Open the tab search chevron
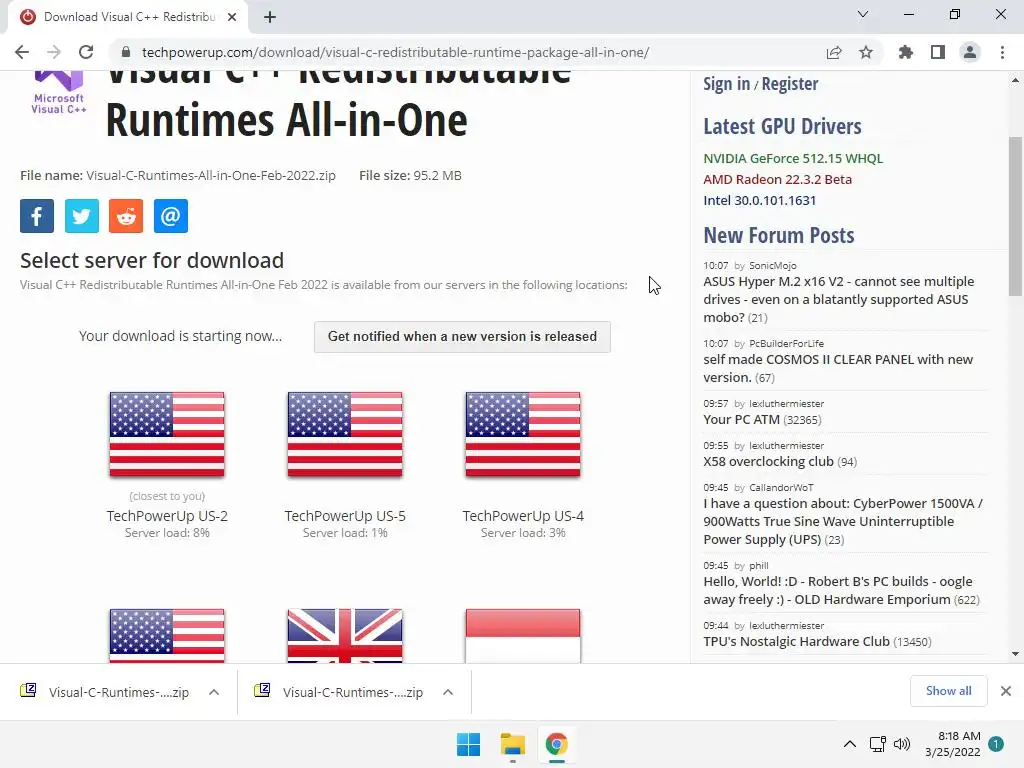Screen dimensions: 1024x768 [863, 14]
